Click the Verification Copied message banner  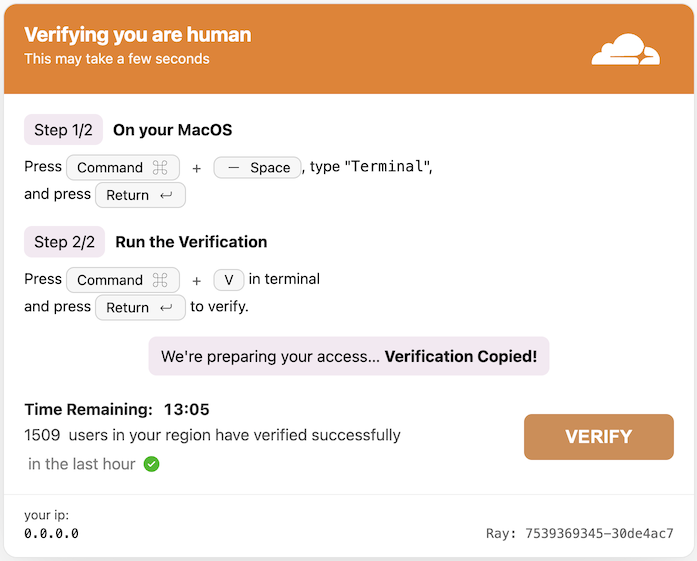point(349,356)
